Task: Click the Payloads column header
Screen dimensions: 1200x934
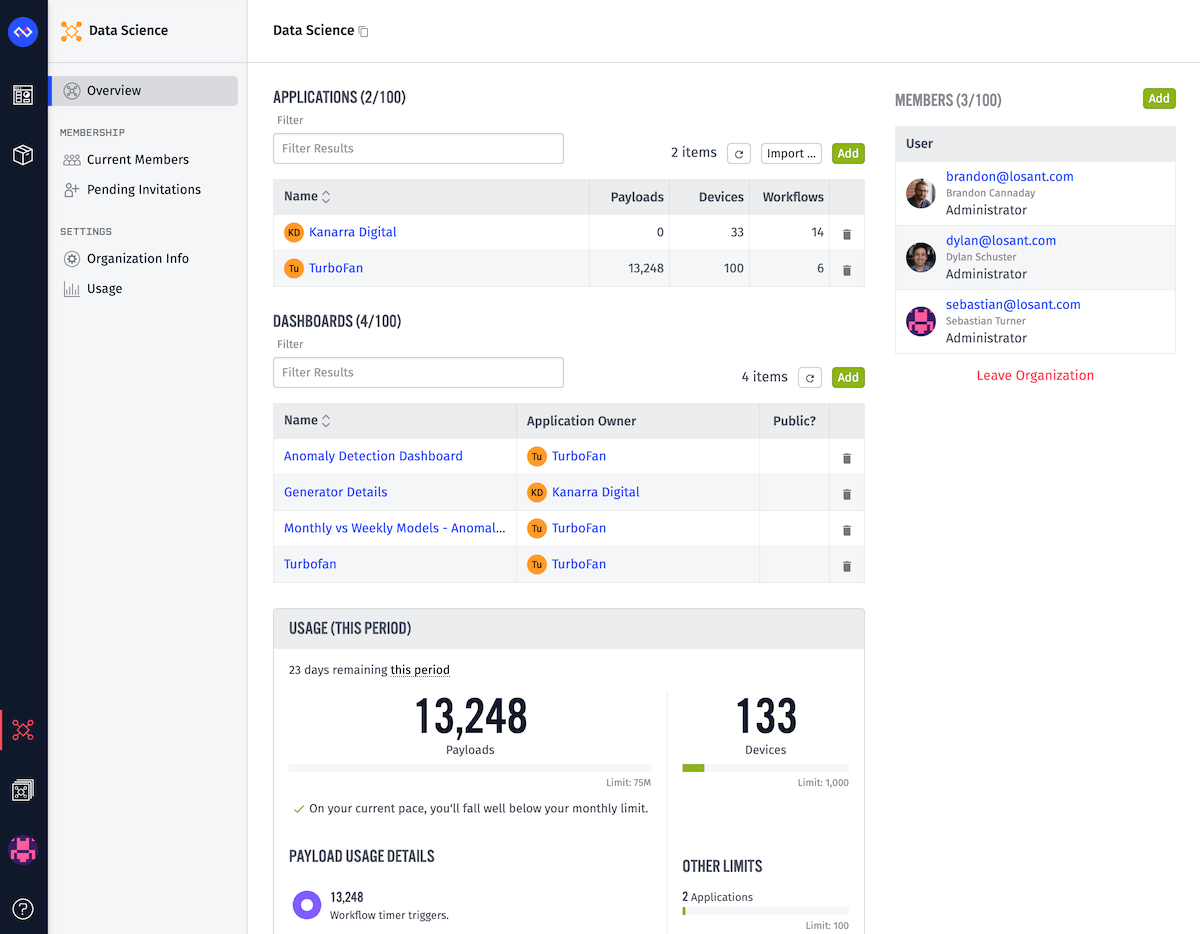Action: click(x=637, y=197)
